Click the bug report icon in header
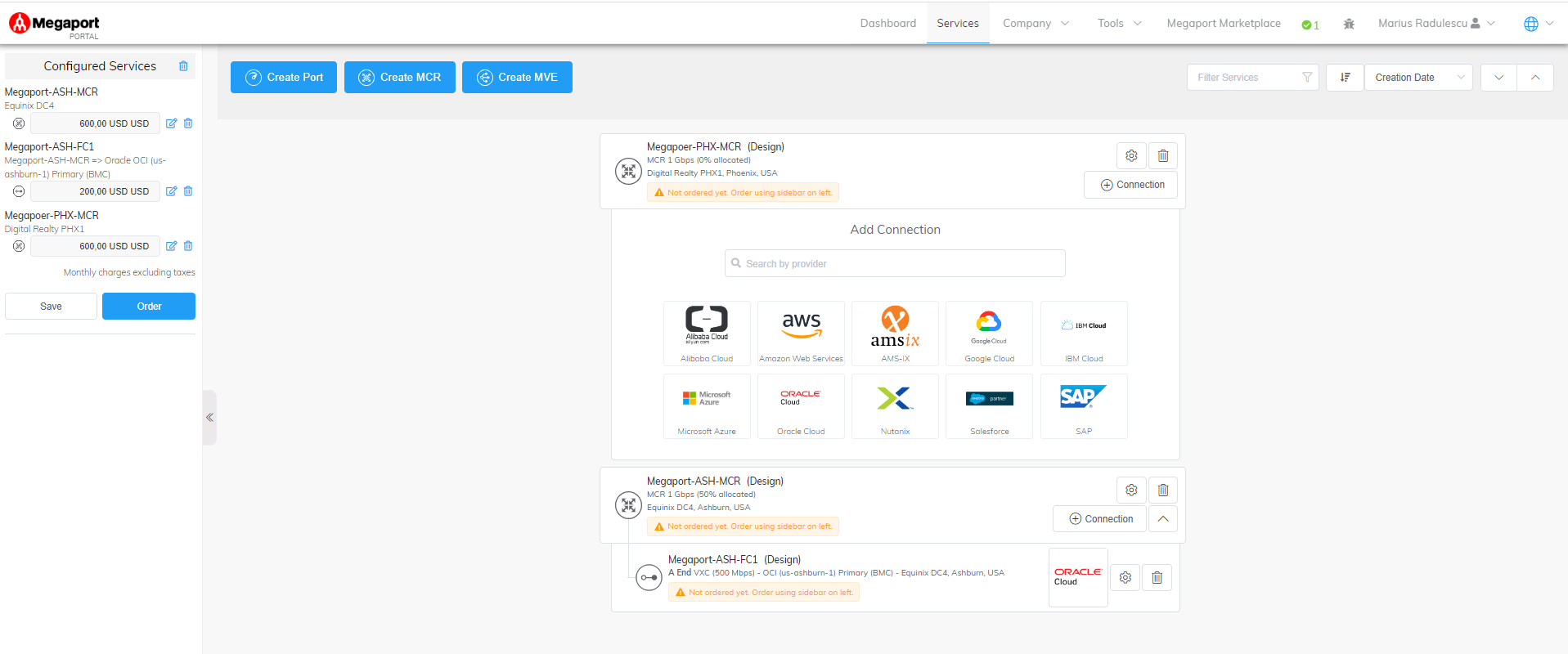1568x654 pixels. click(x=1349, y=24)
